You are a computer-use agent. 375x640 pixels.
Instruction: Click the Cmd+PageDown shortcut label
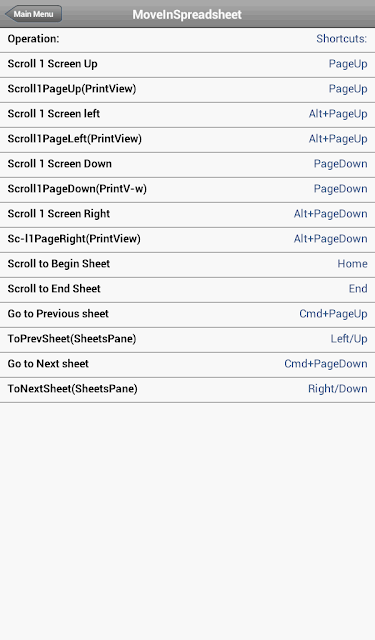[326, 364]
